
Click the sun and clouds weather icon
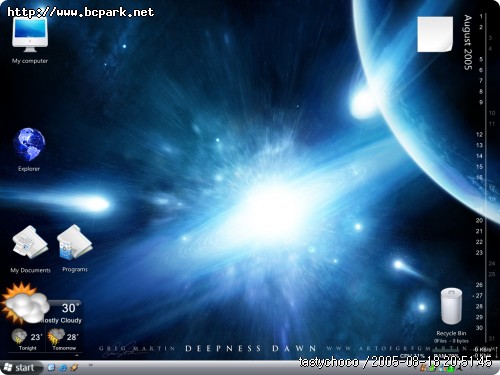(25, 303)
